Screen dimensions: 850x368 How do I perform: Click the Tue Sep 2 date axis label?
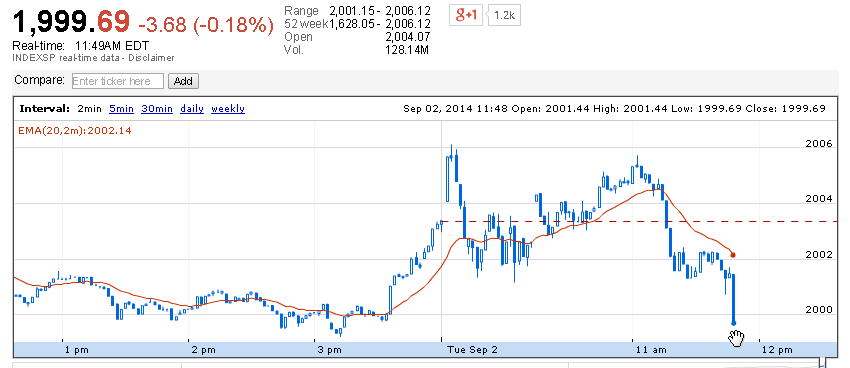[x=472, y=350]
